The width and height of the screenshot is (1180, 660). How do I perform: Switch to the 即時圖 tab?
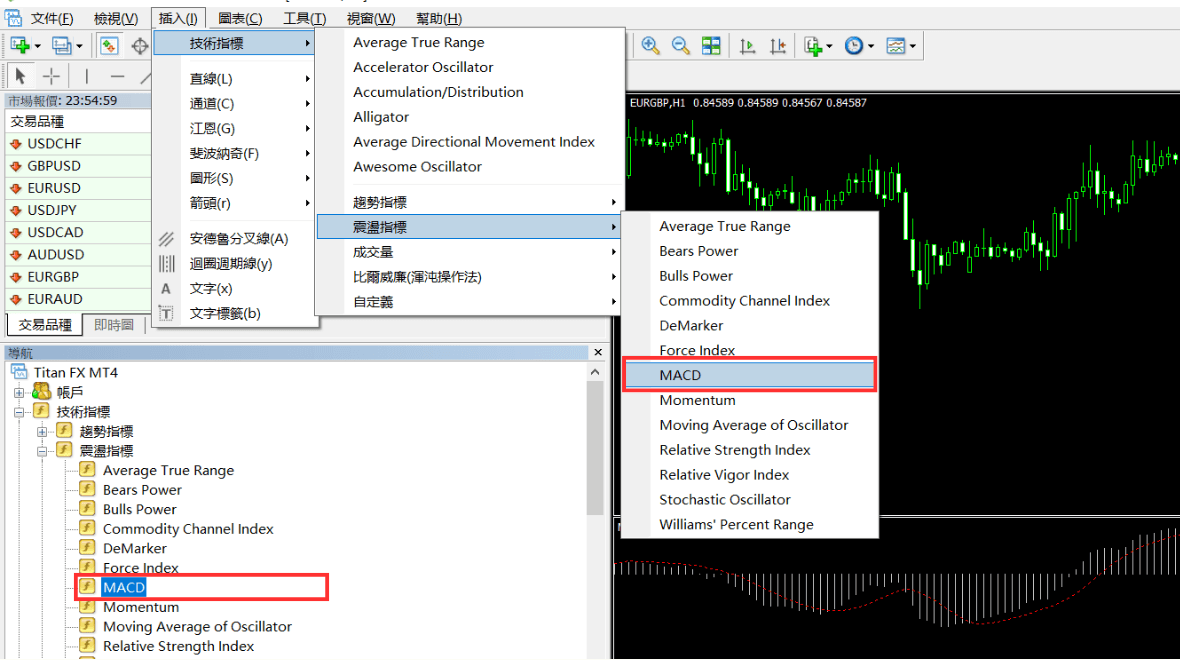tap(114, 325)
